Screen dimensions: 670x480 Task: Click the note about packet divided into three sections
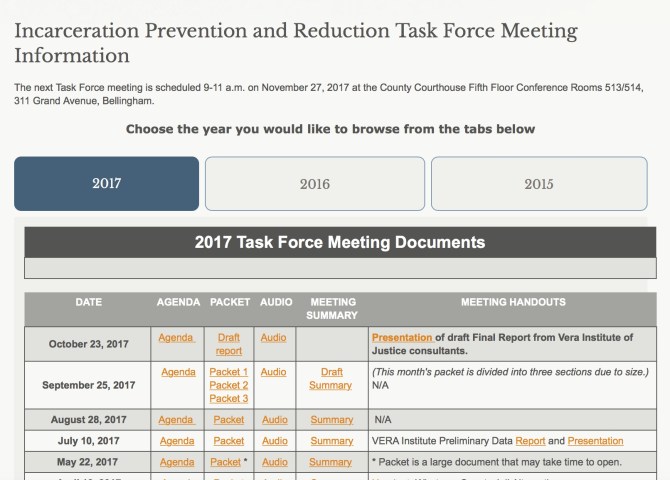click(x=510, y=372)
